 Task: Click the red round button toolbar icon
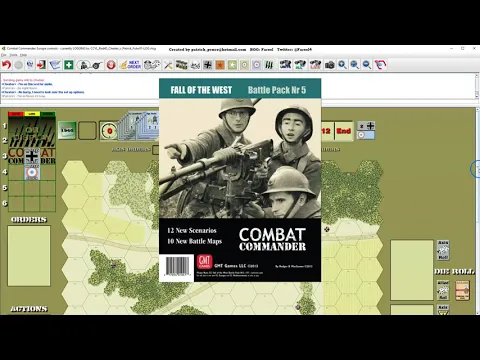point(111,65)
